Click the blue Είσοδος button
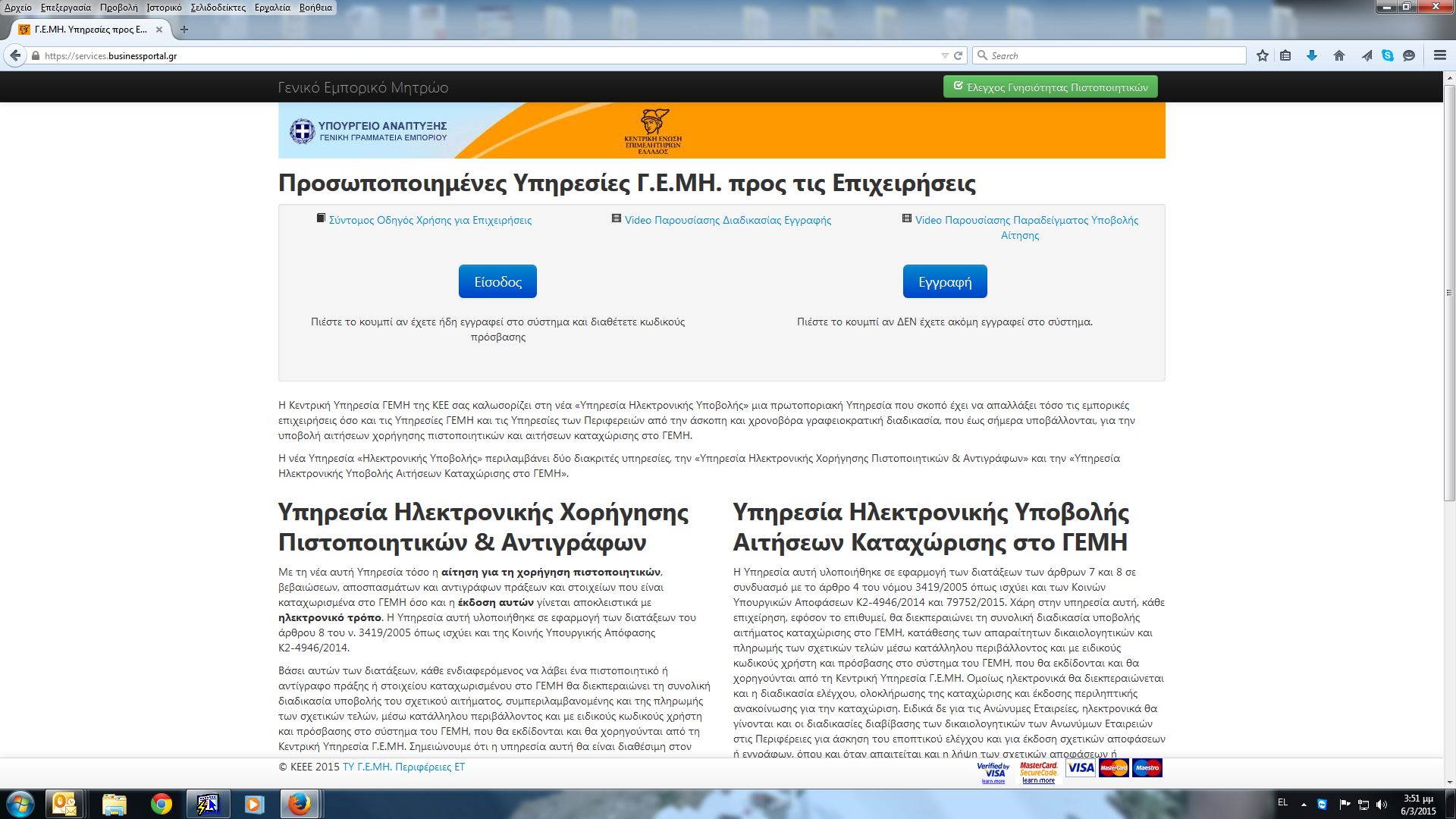Image resolution: width=1456 pixels, height=819 pixels. (497, 281)
